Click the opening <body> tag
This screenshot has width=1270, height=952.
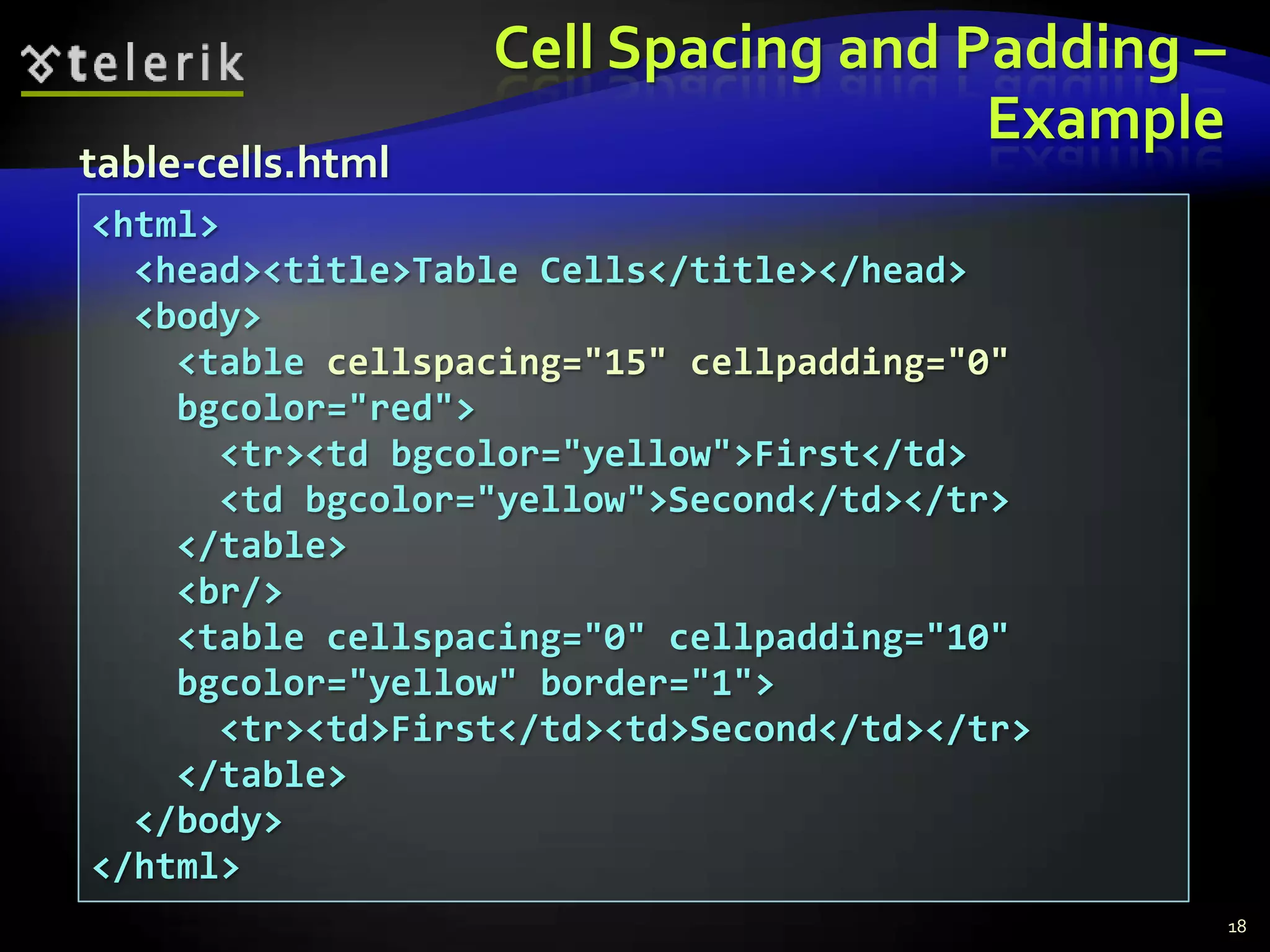point(198,317)
